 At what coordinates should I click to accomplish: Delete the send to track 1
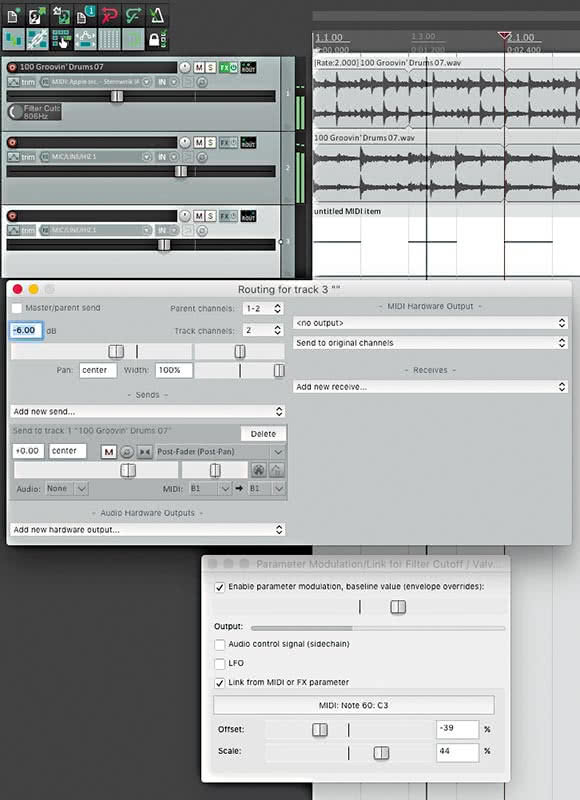pos(263,434)
